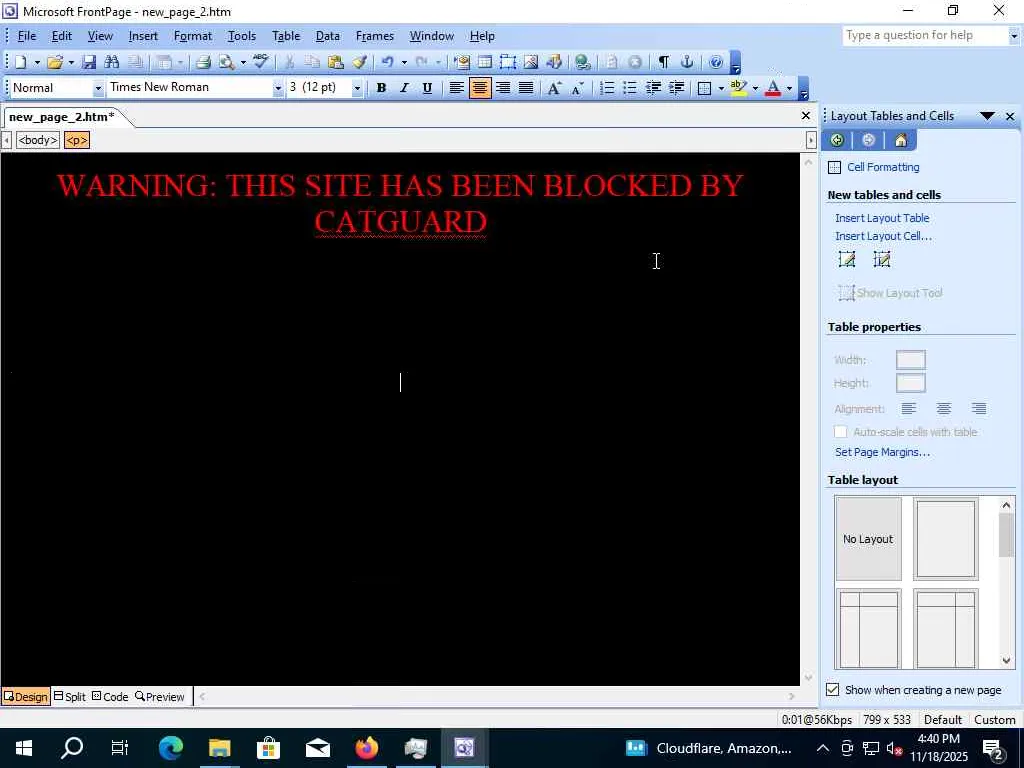
Task: Click the red Font Color swatch button
Action: 773,88
